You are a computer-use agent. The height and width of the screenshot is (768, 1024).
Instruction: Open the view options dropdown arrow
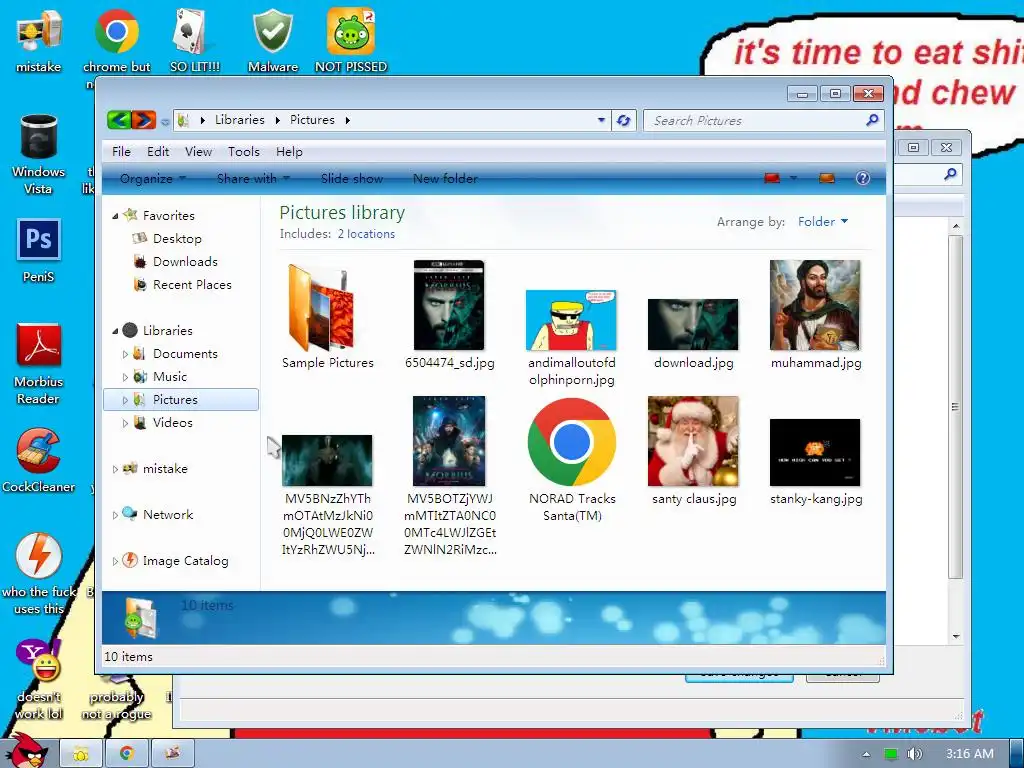coord(793,178)
